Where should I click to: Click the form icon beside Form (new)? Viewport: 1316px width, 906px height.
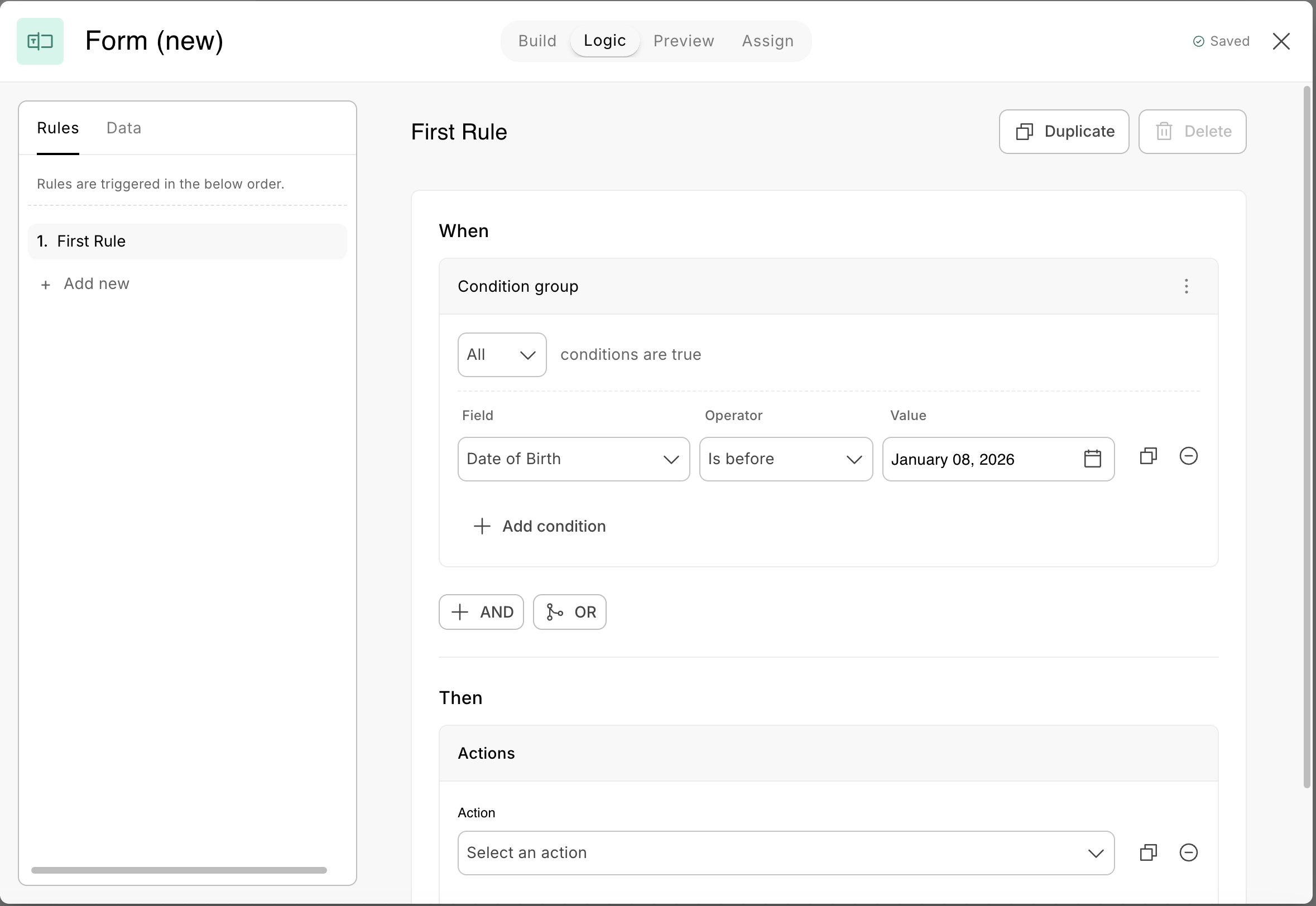coord(40,41)
